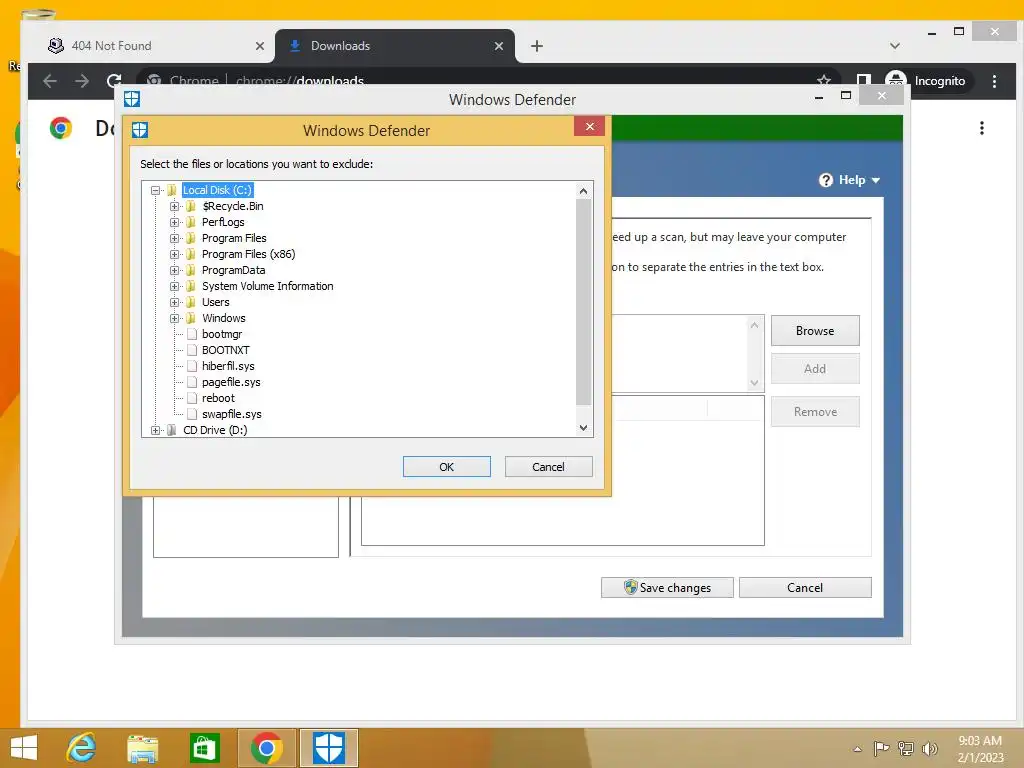1024x768 pixels.
Task: Open Chrome tab search chevron
Action: tap(895, 46)
